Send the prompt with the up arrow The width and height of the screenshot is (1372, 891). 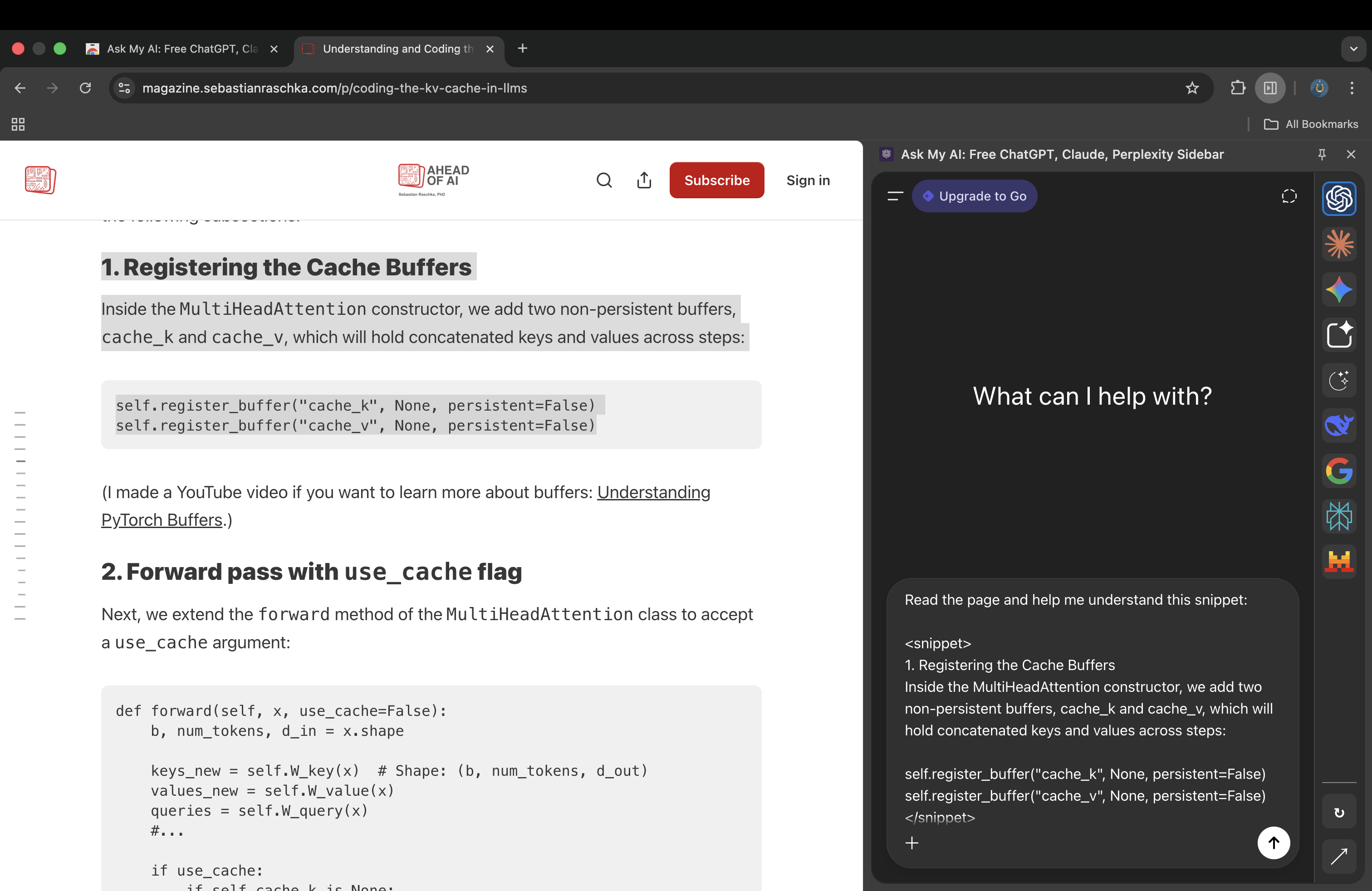click(x=1274, y=843)
